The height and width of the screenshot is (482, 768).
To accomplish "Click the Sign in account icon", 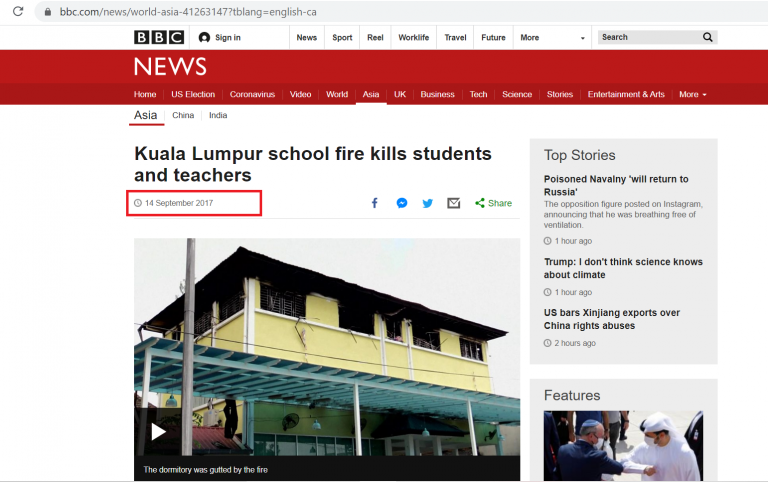I will click(x=204, y=37).
